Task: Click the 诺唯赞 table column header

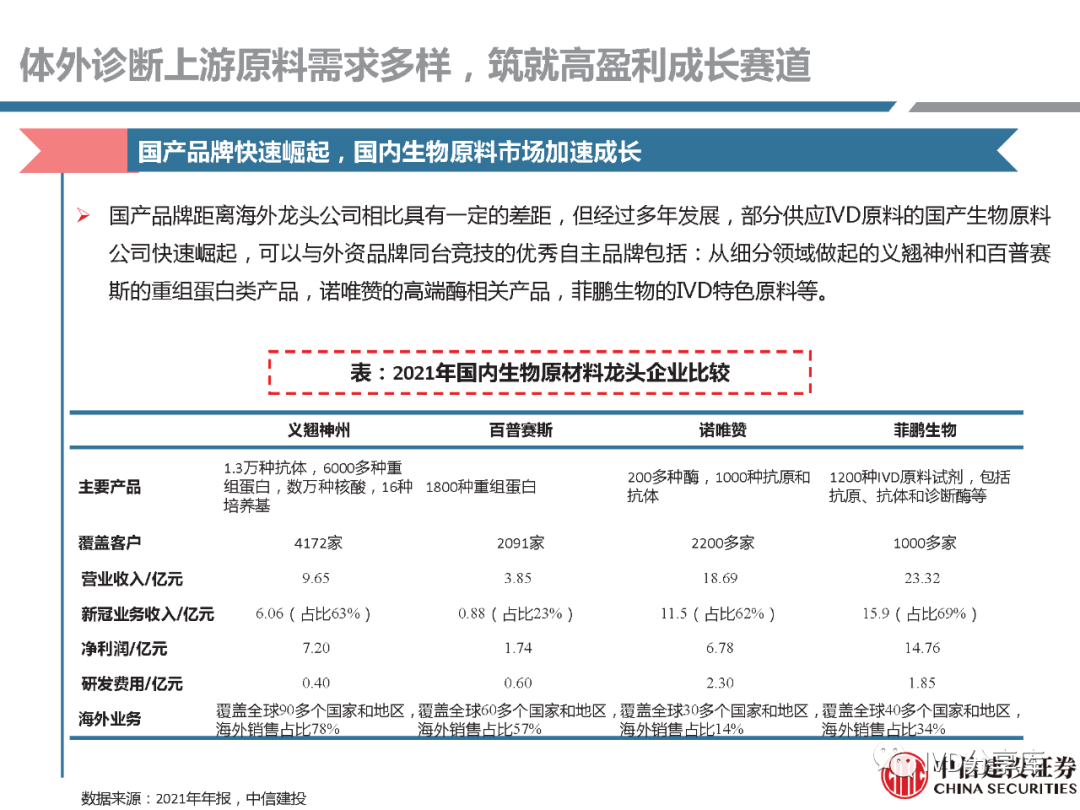Action: tap(721, 429)
